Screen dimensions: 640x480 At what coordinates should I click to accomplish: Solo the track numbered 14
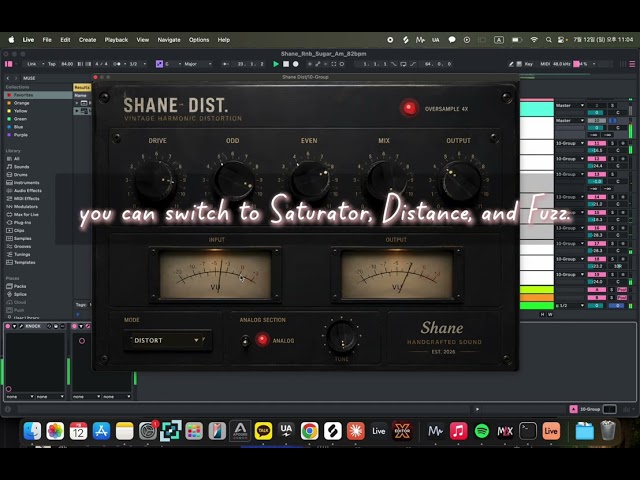(612, 197)
